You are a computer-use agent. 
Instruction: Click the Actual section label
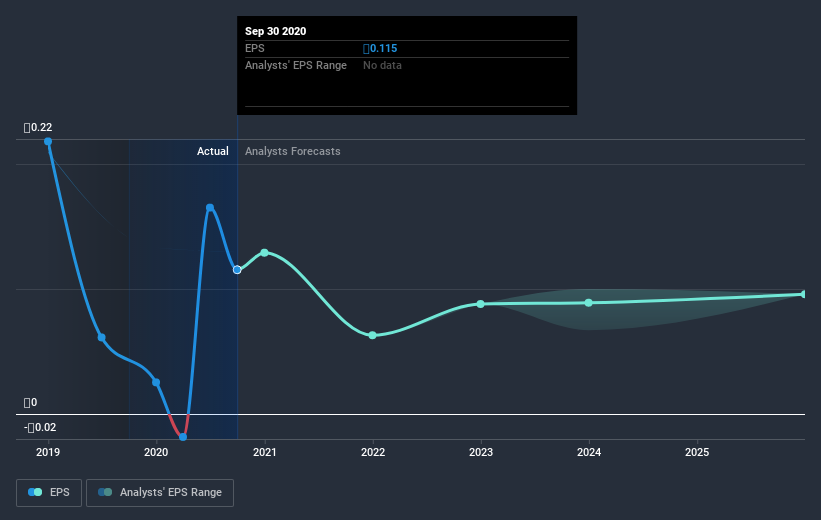(x=213, y=151)
